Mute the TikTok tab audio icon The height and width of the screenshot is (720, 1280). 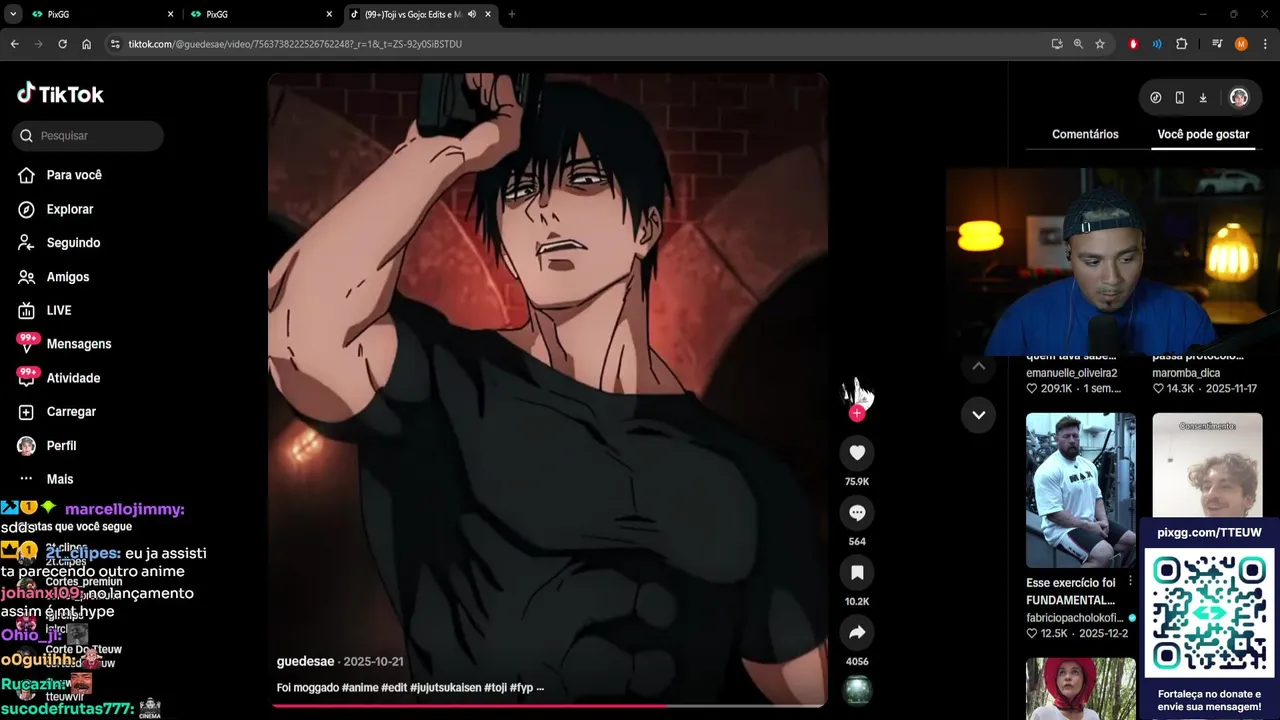tap(471, 14)
